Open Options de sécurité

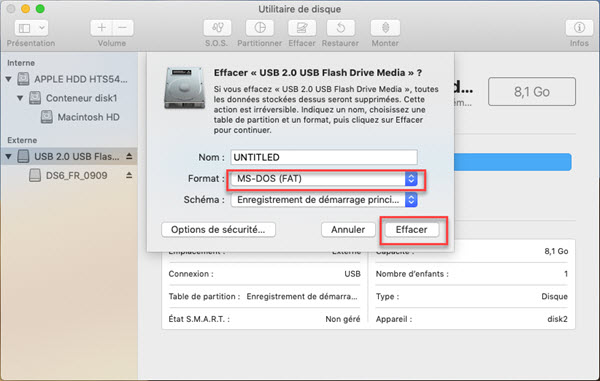pyautogui.click(x=218, y=230)
